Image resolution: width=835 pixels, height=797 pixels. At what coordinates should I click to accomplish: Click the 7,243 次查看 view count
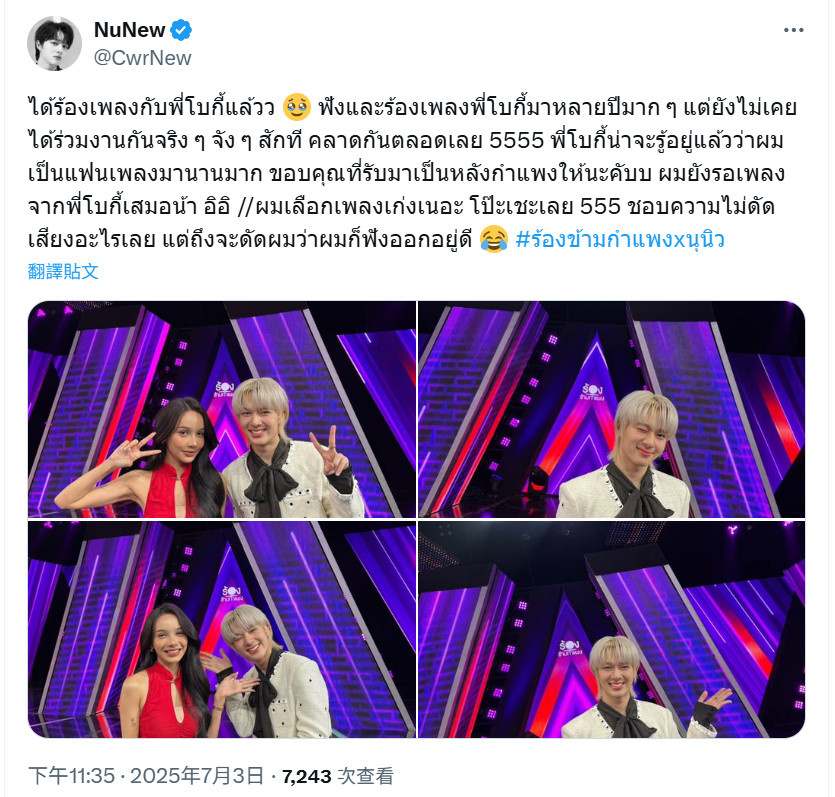coord(338,776)
